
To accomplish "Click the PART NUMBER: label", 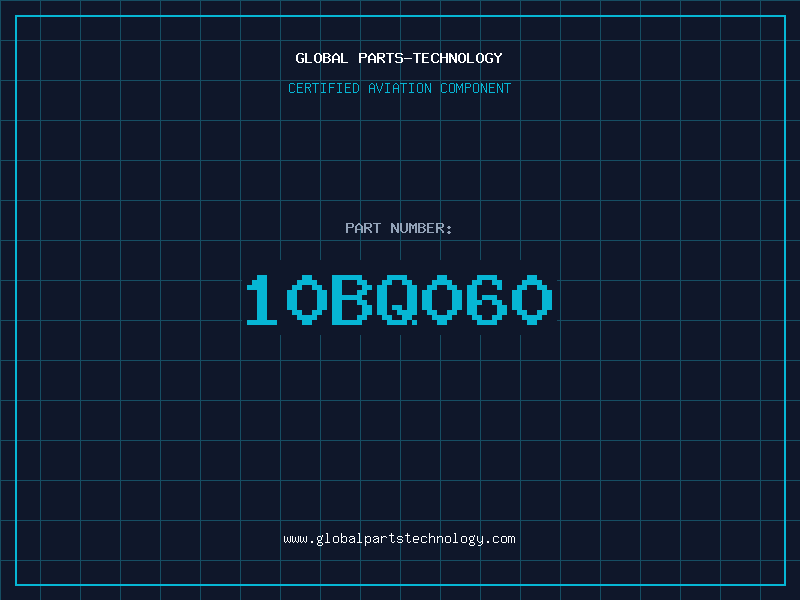I will [399, 228].
